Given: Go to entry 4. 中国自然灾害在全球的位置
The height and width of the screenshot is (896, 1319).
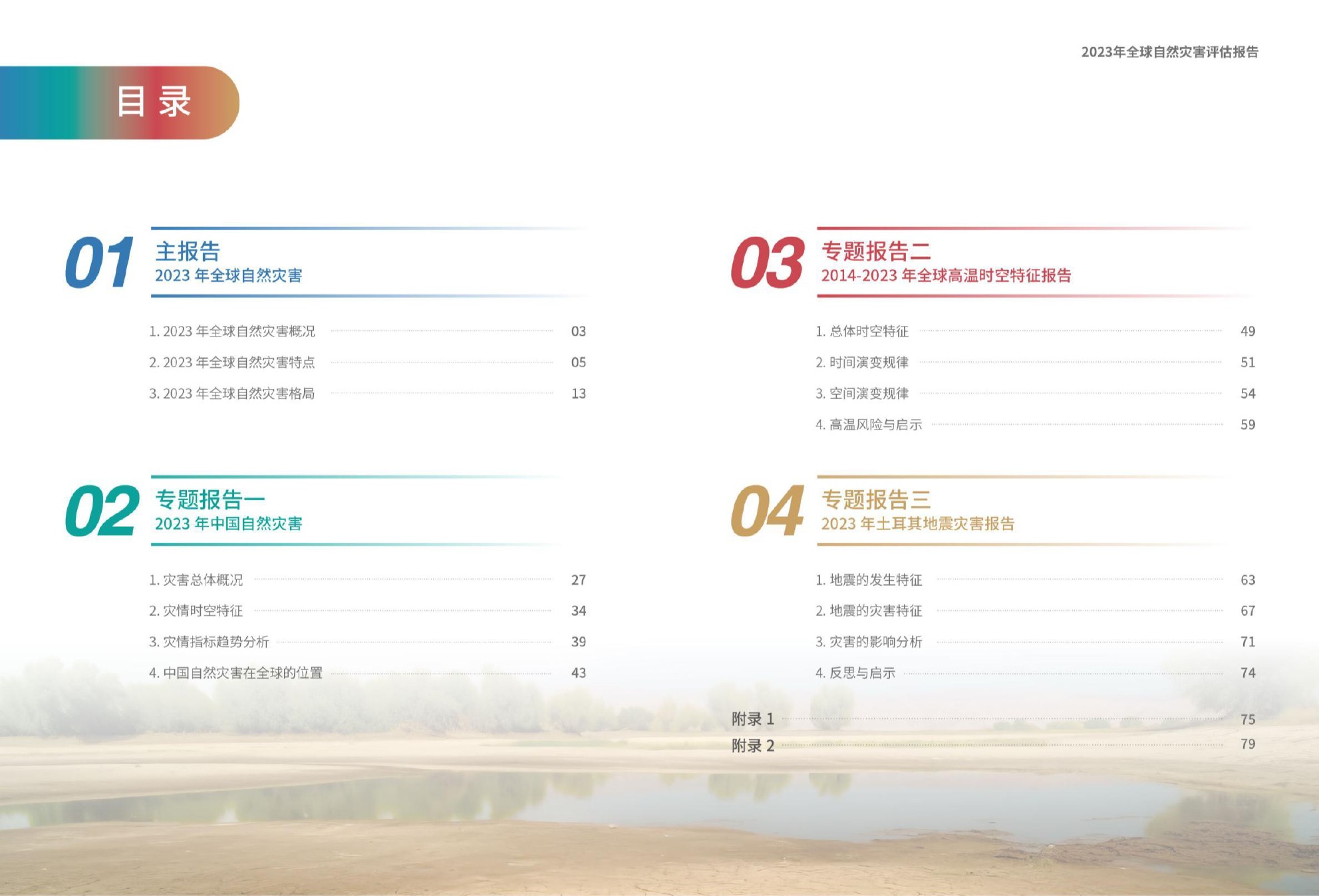Looking at the screenshot, I should [x=236, y=673].
